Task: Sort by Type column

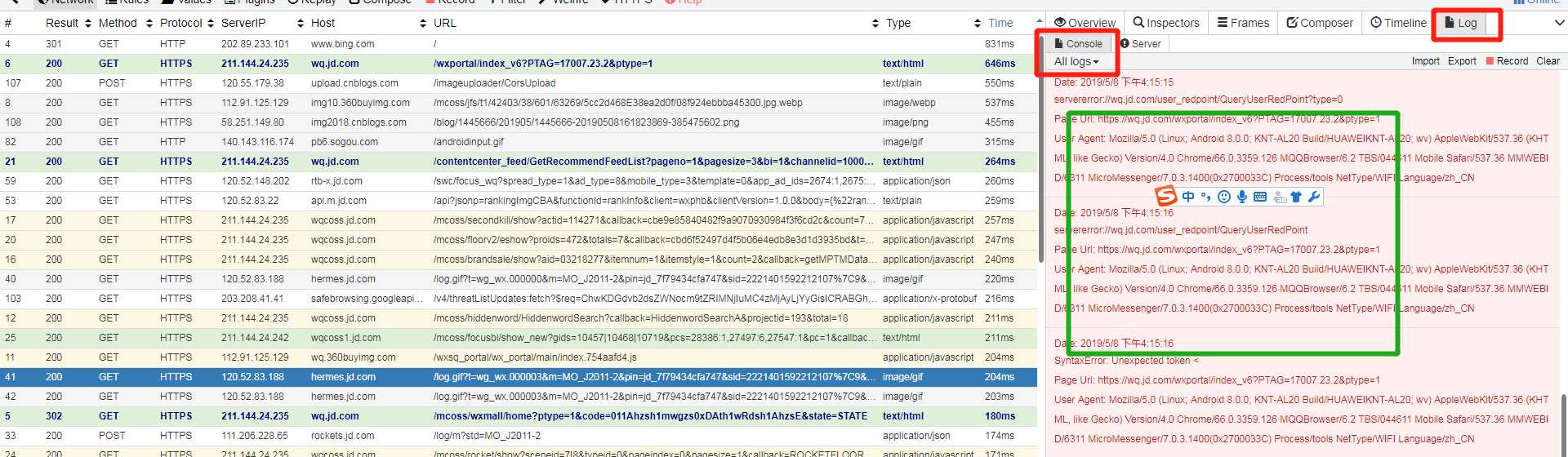Action: click(932, 23)
